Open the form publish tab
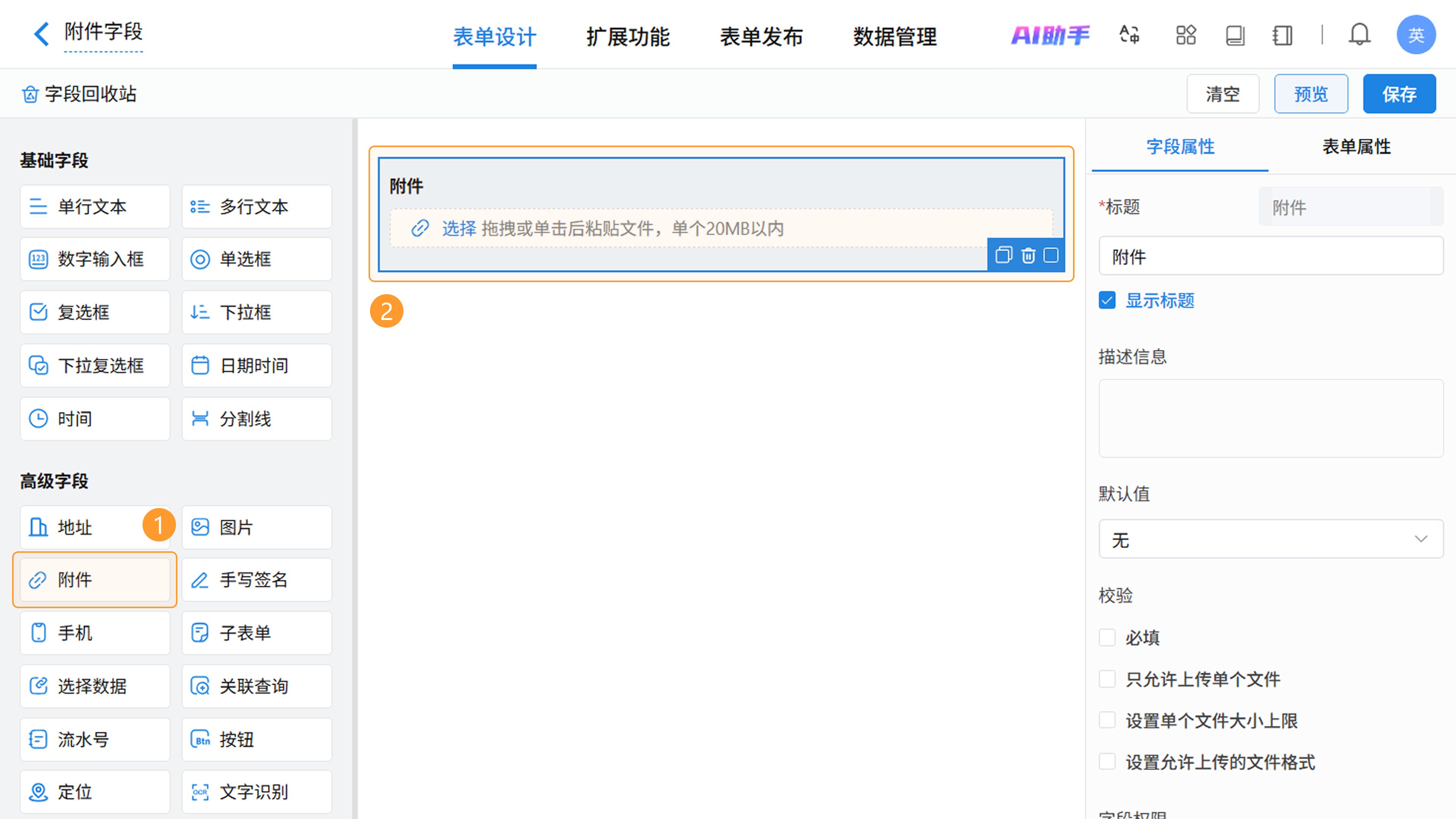 click(x=761, y=37)
